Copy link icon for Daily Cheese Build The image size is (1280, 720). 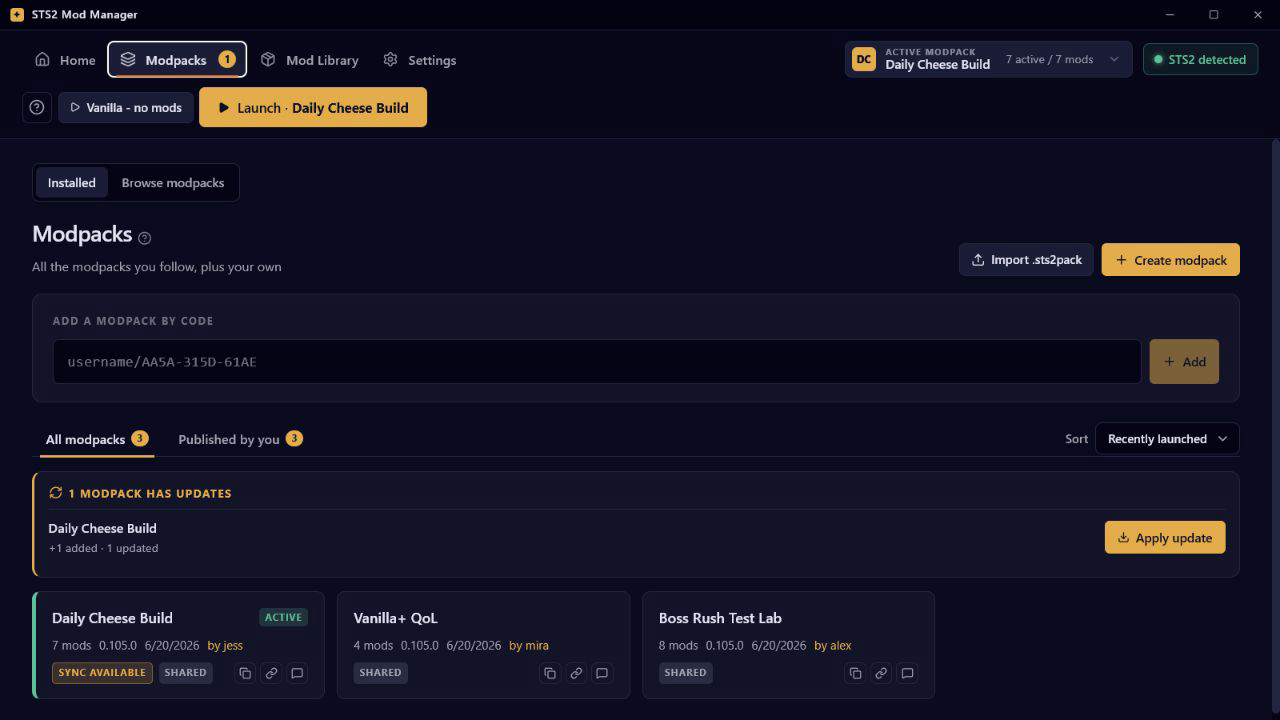271,673
